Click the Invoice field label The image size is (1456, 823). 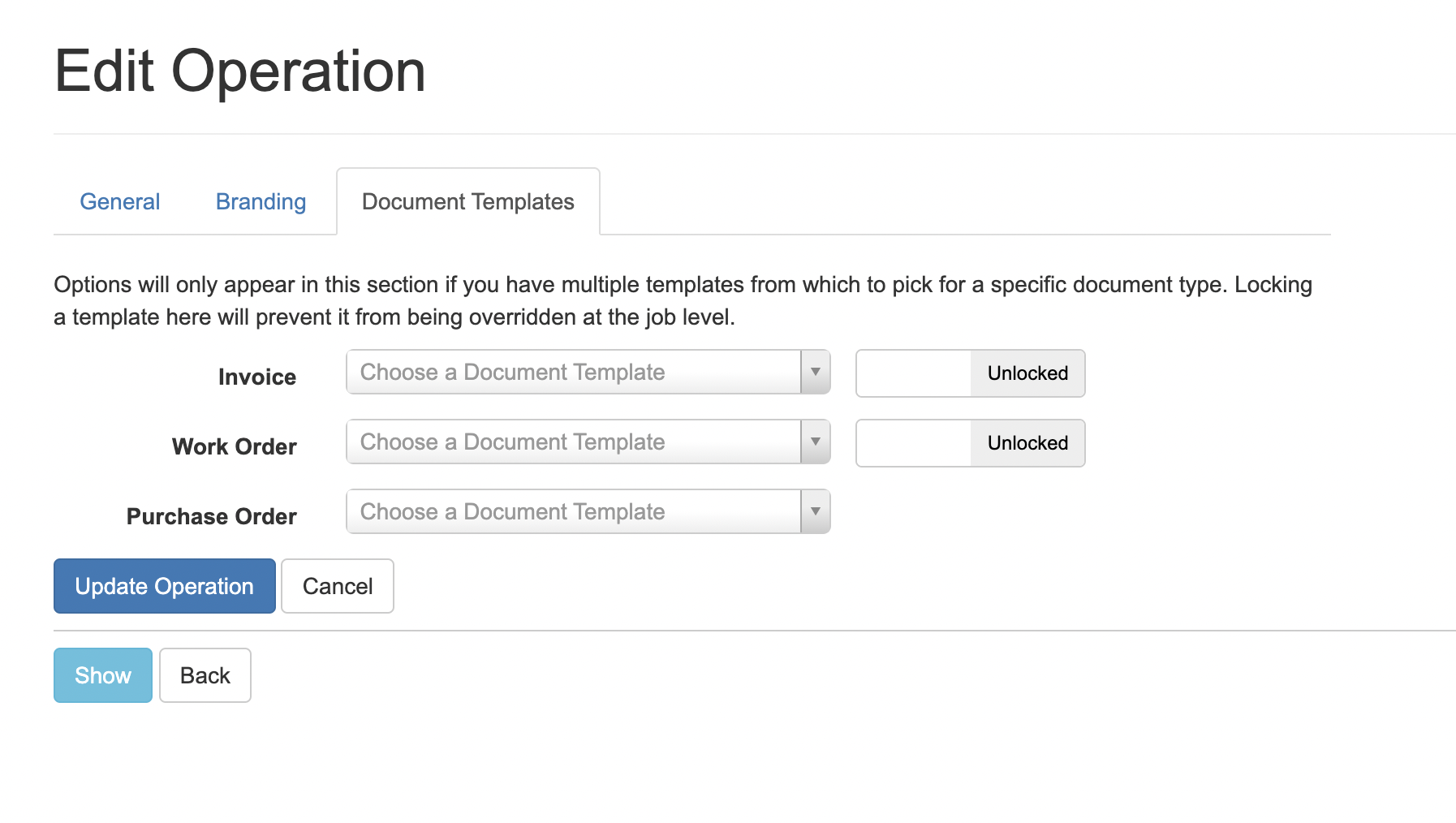[x=256, y=377]
